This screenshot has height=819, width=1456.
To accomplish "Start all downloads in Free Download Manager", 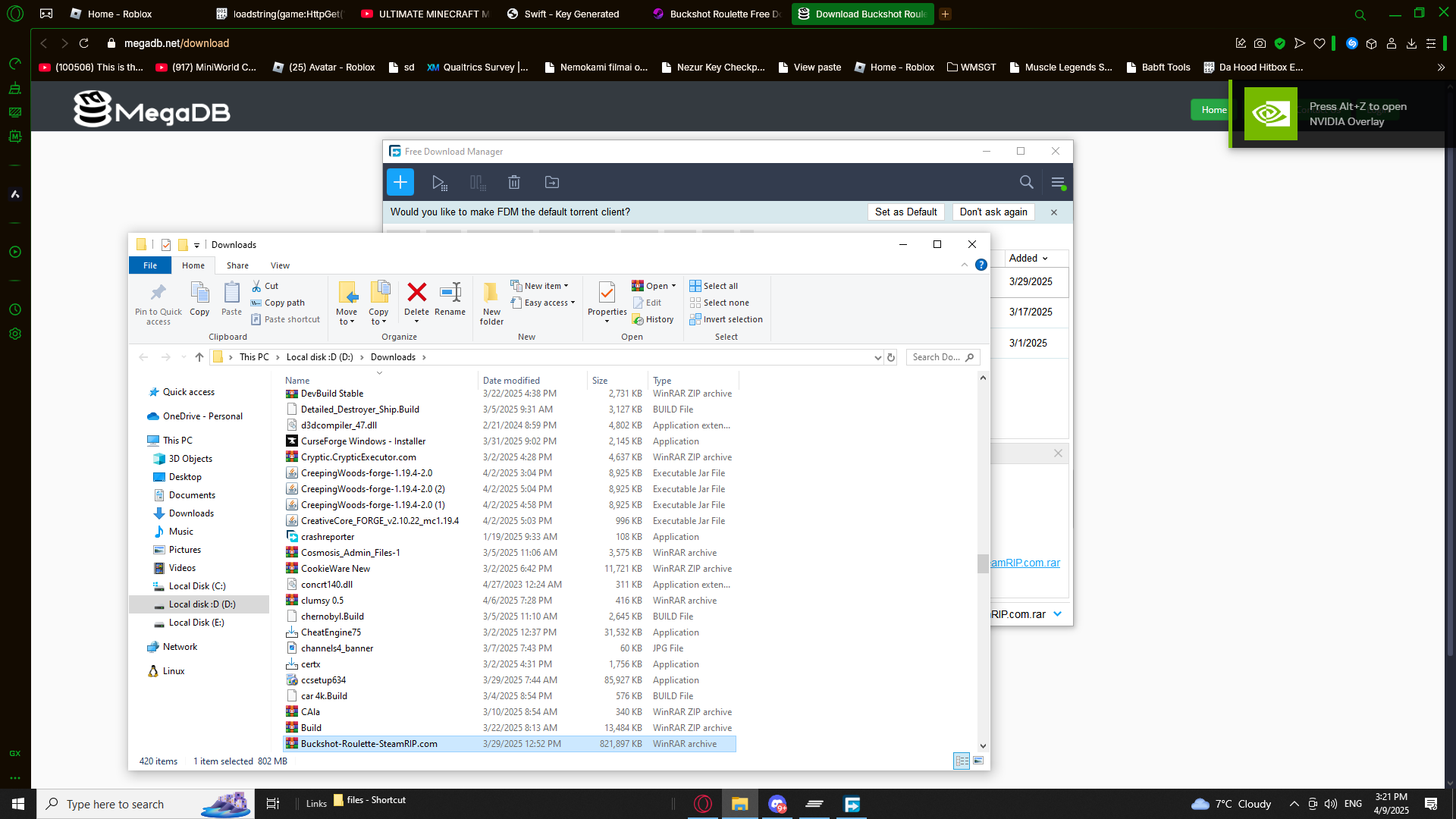I will (439, 182).
